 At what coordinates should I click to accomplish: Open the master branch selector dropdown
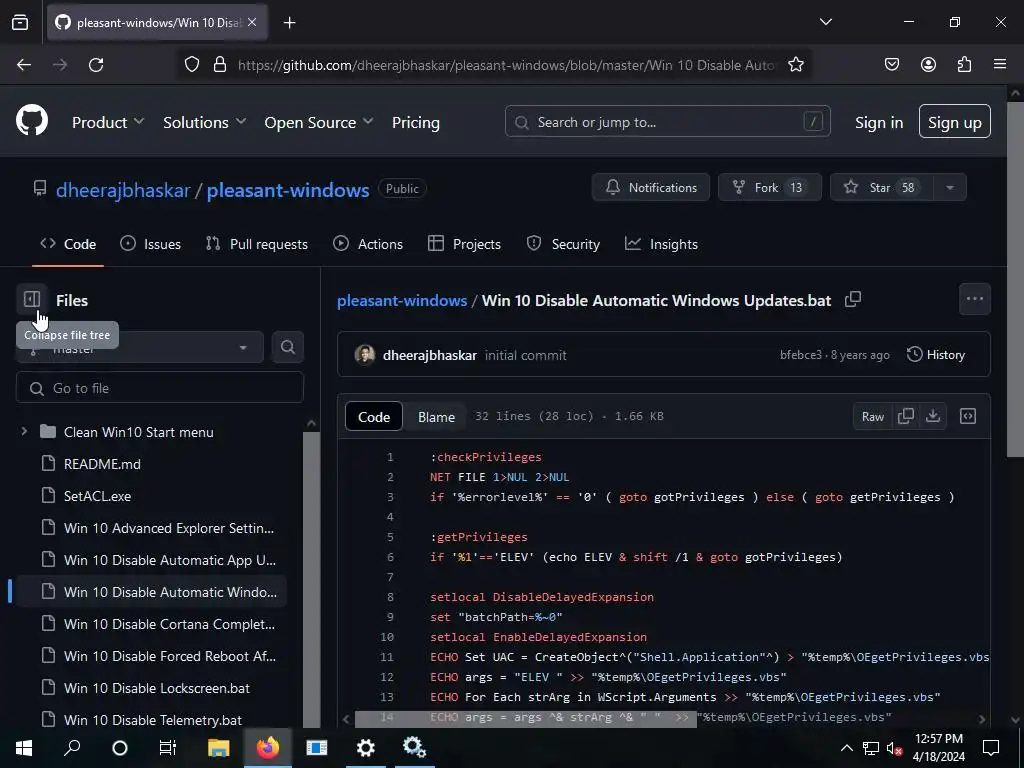tap(140, 347)
